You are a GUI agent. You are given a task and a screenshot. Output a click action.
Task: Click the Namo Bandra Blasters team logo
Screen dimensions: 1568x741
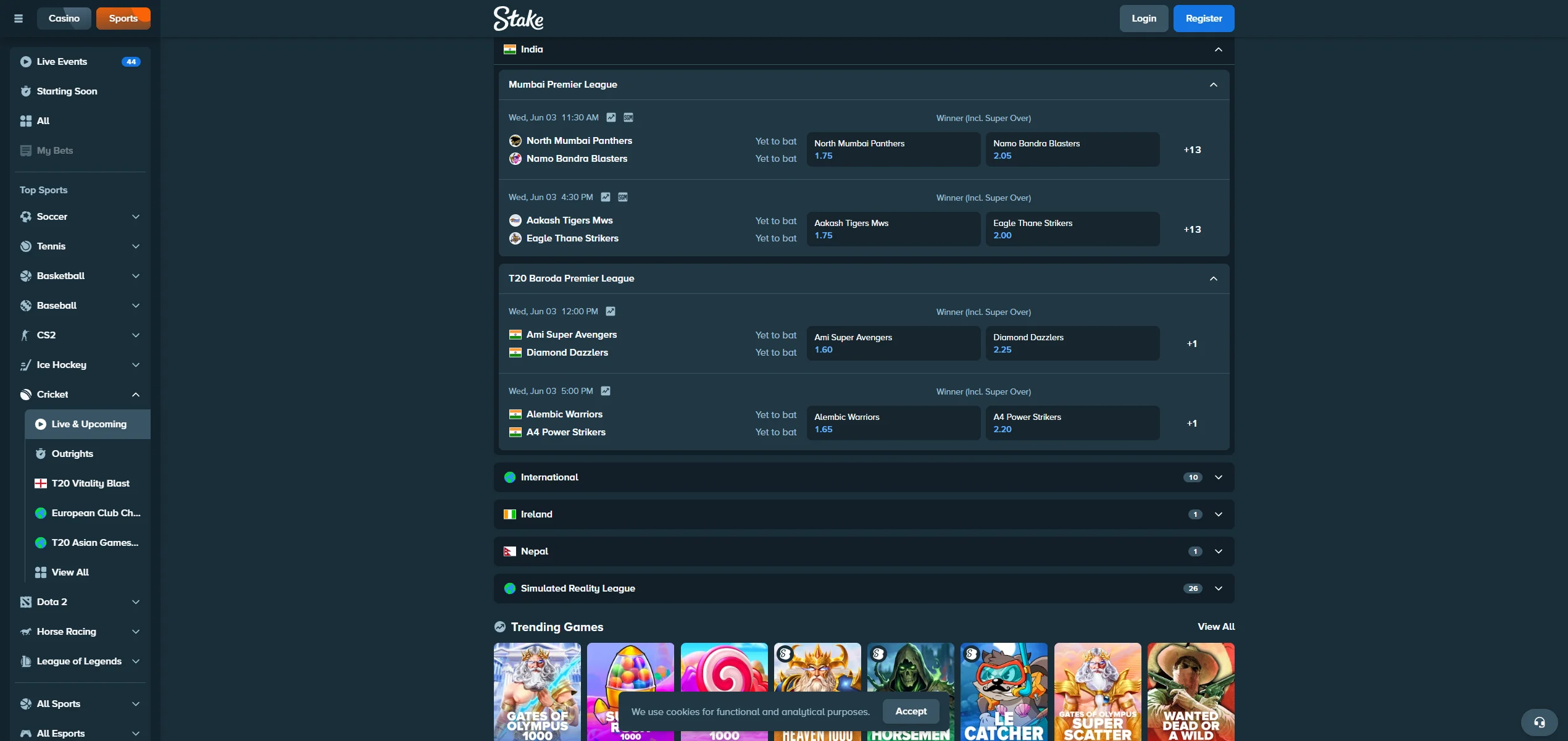tap(515, 159)
